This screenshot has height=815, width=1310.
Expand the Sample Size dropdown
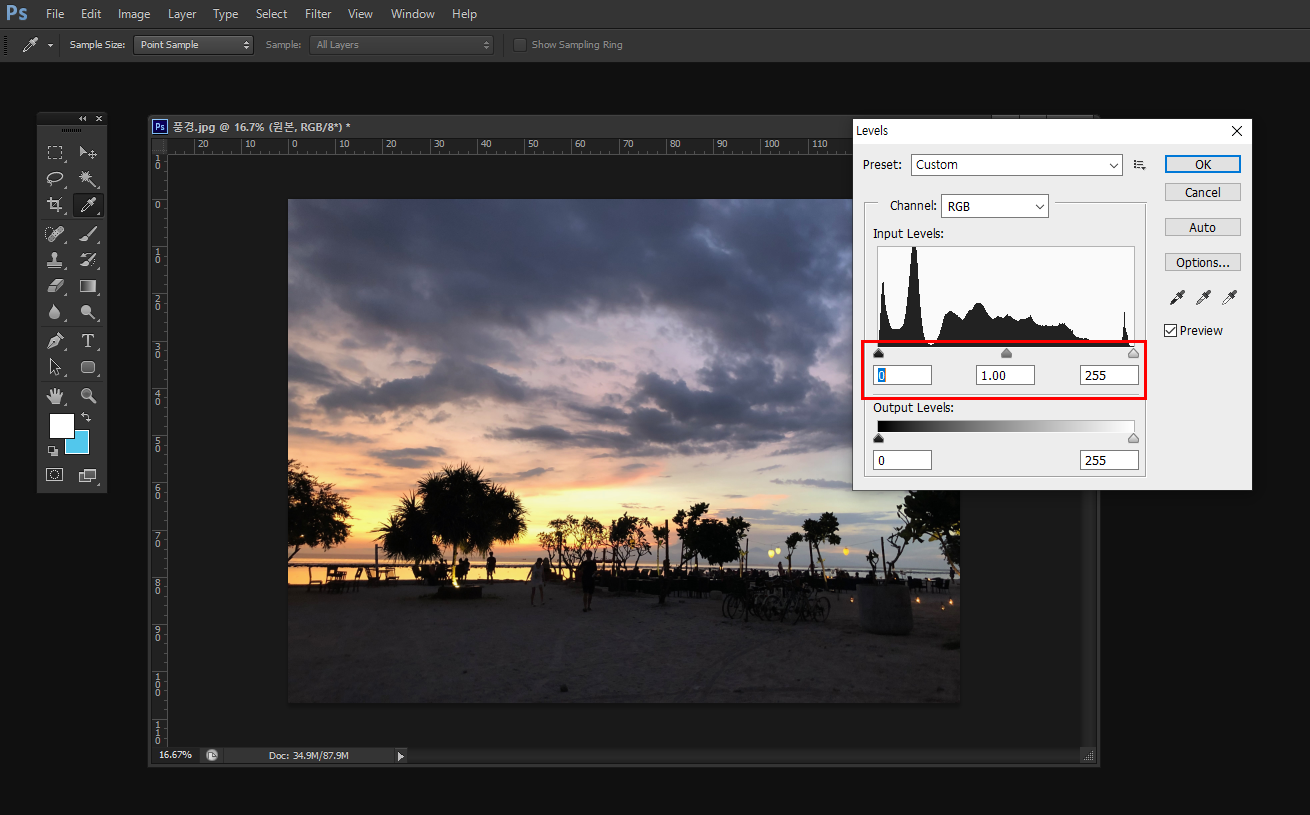[x=193, y=45]
